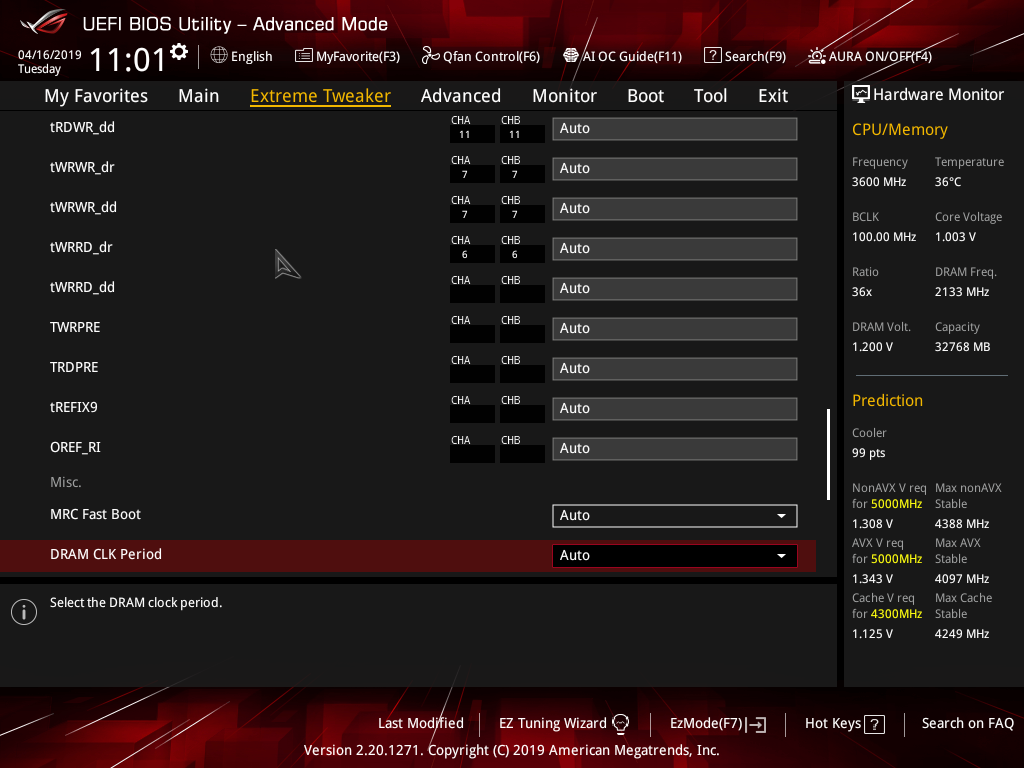Click tWRWR_dr Auto input field

[x=675, y=168]
